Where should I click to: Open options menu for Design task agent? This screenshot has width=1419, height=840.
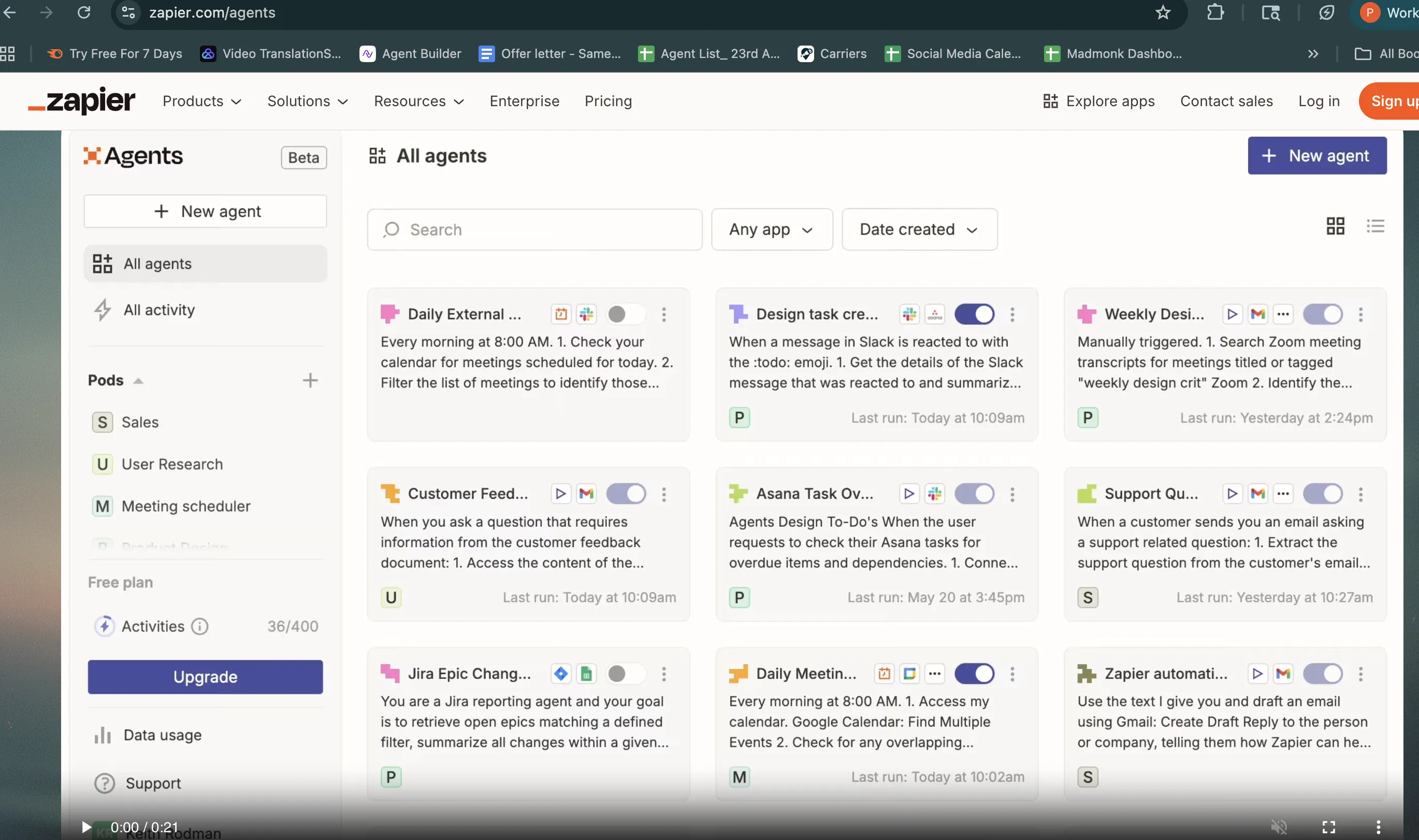point(1012,314)
